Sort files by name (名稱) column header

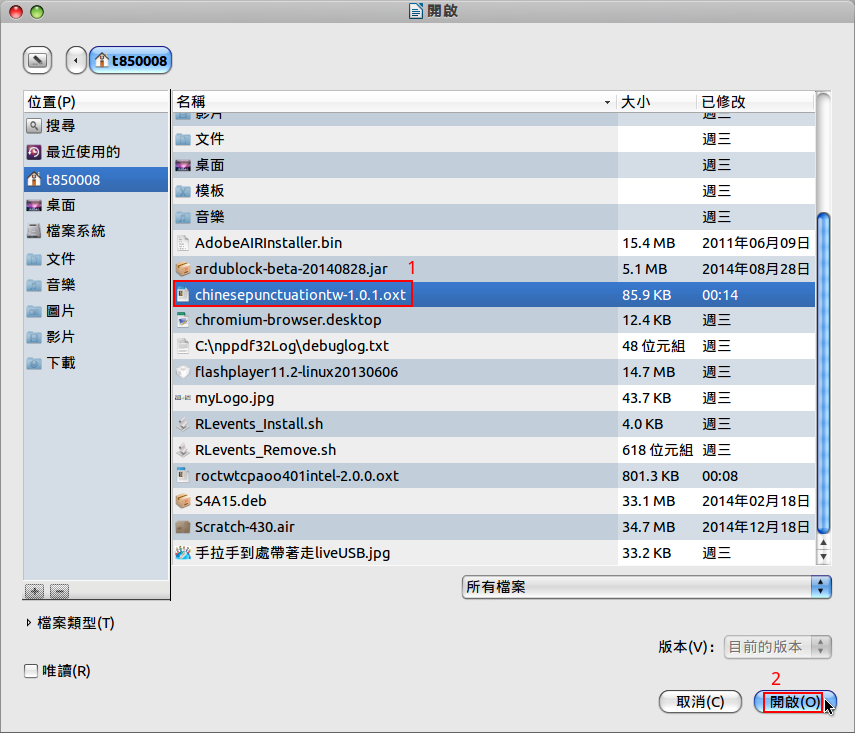click(x=394, y=102)
